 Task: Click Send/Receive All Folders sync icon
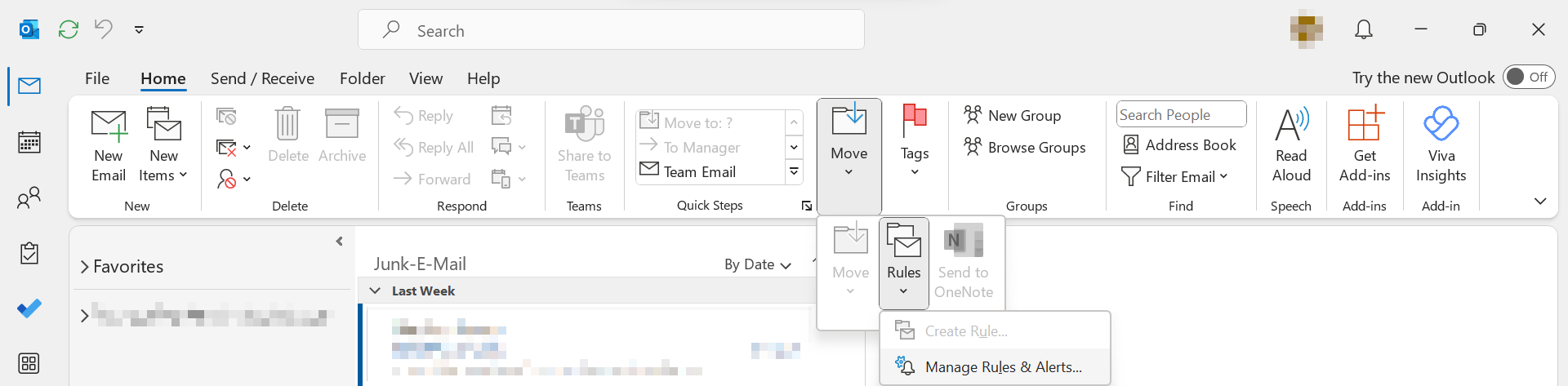coord(69,29)
